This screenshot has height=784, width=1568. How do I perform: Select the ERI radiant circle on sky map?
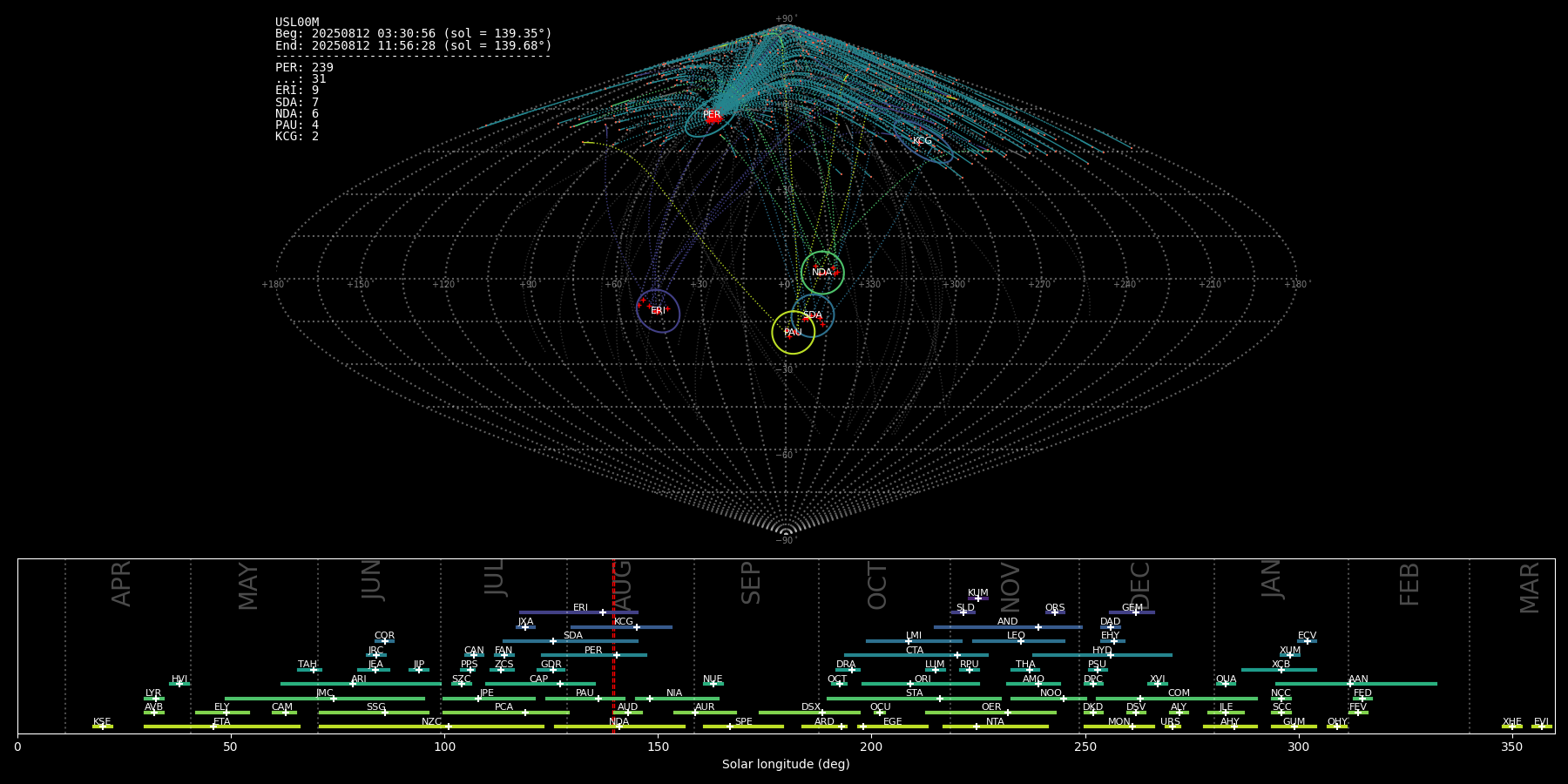click(658, 311)
